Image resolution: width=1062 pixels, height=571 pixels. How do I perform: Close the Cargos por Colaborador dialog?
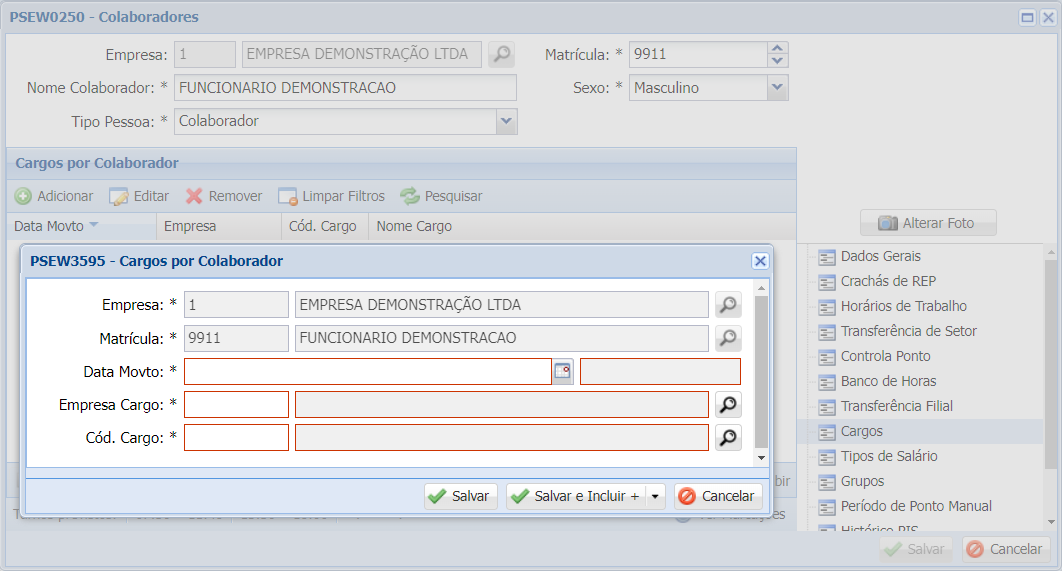coord(760,261)
